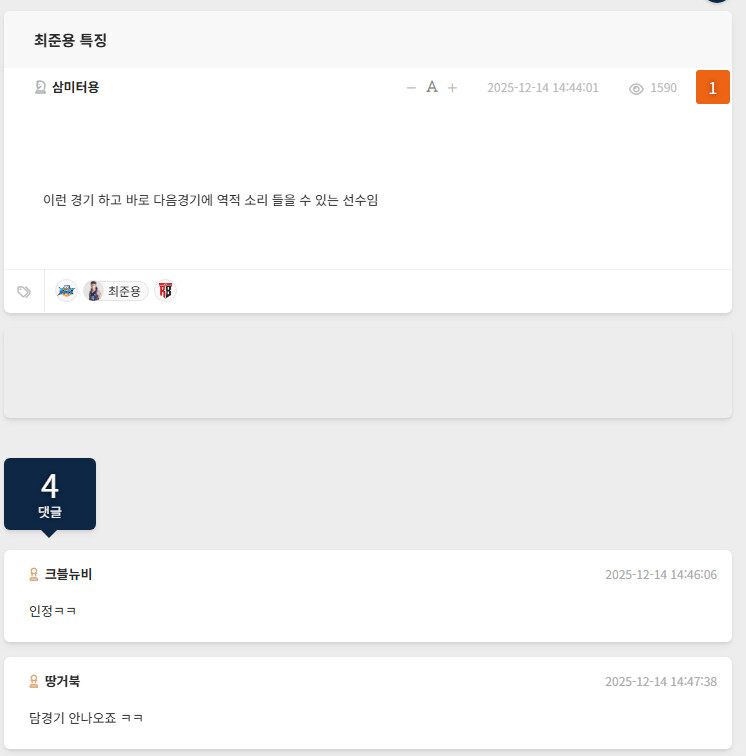Click rank icon beside 땅거북
This screenshot has height=756, width=746.
point(34,681)
